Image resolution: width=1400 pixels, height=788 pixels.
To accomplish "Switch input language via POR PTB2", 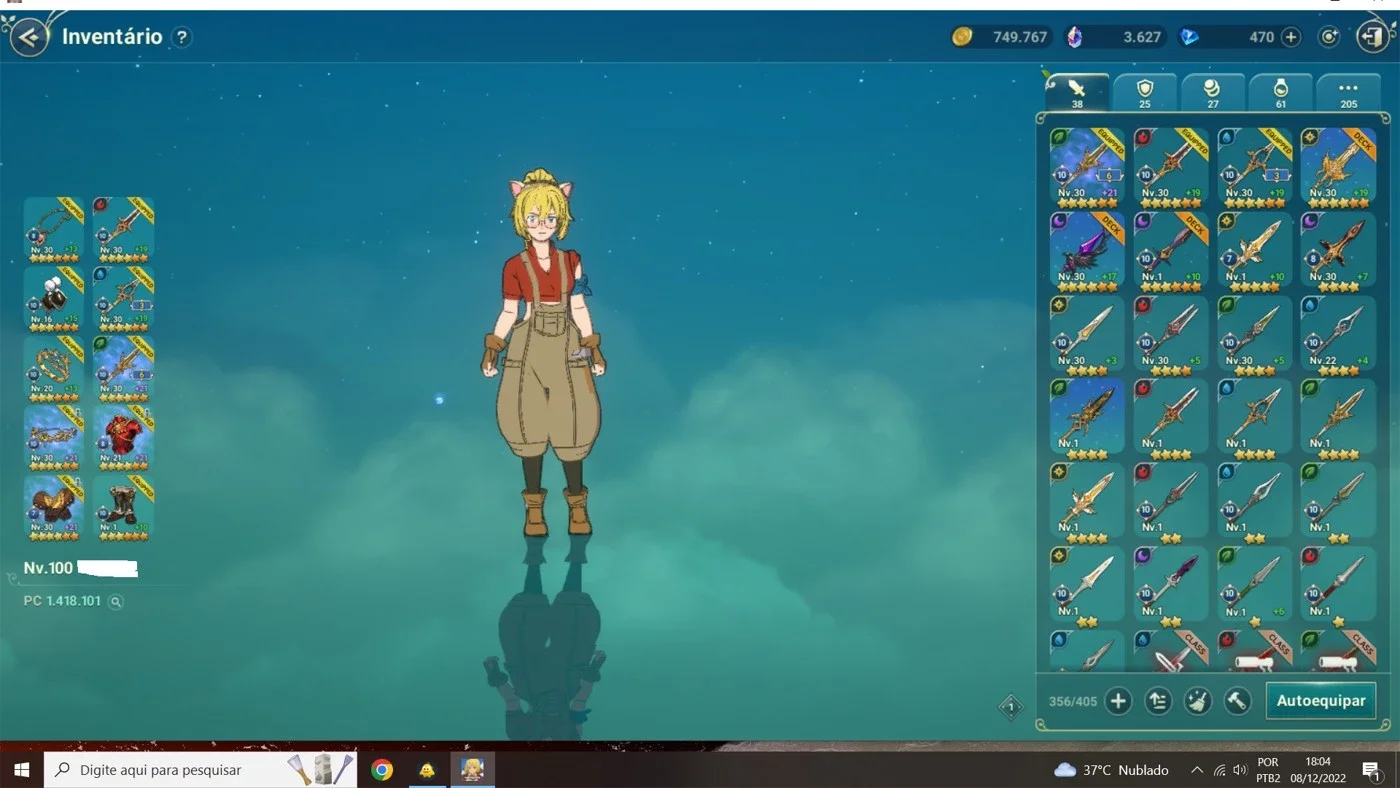I will 1268,770.
